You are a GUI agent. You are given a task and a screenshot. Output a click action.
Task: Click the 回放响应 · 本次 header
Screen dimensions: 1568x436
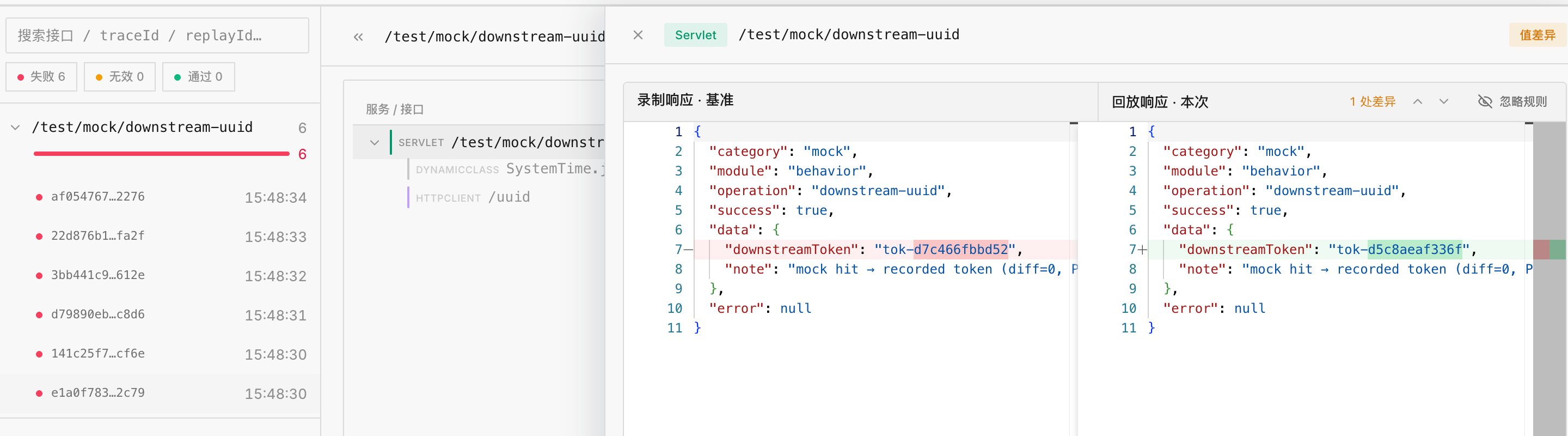[x=1160, y=102]
